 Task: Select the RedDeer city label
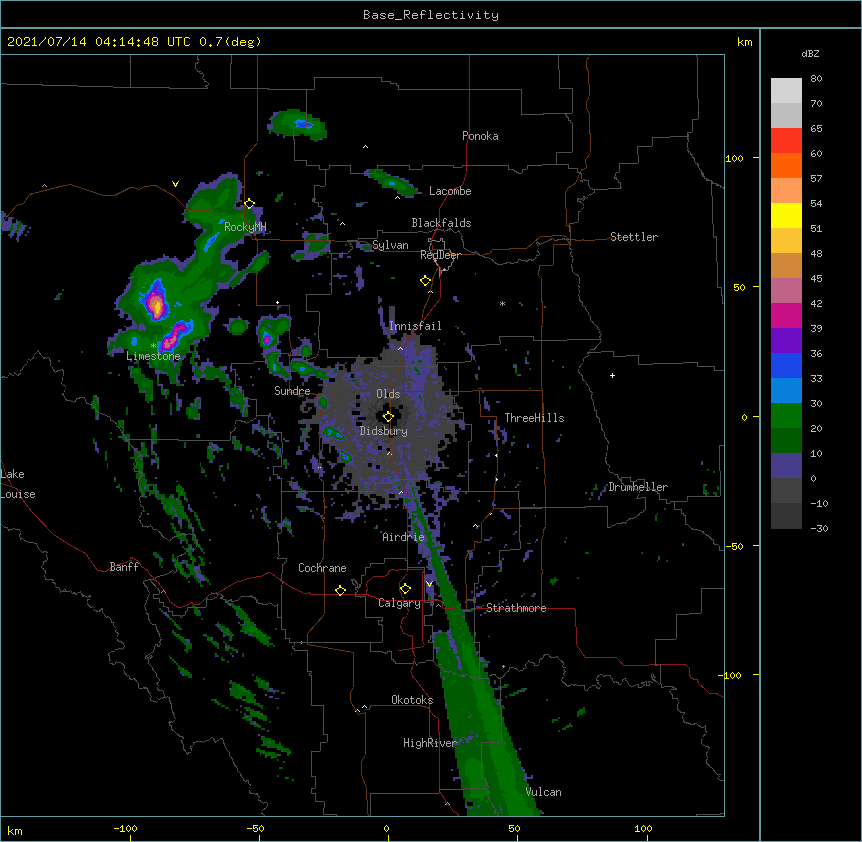[x=440, y=255]
